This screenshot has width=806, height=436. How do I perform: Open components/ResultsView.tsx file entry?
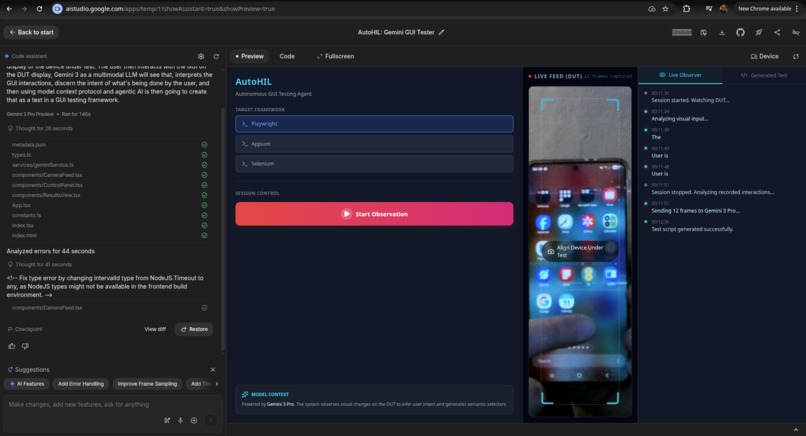point(46,195)
